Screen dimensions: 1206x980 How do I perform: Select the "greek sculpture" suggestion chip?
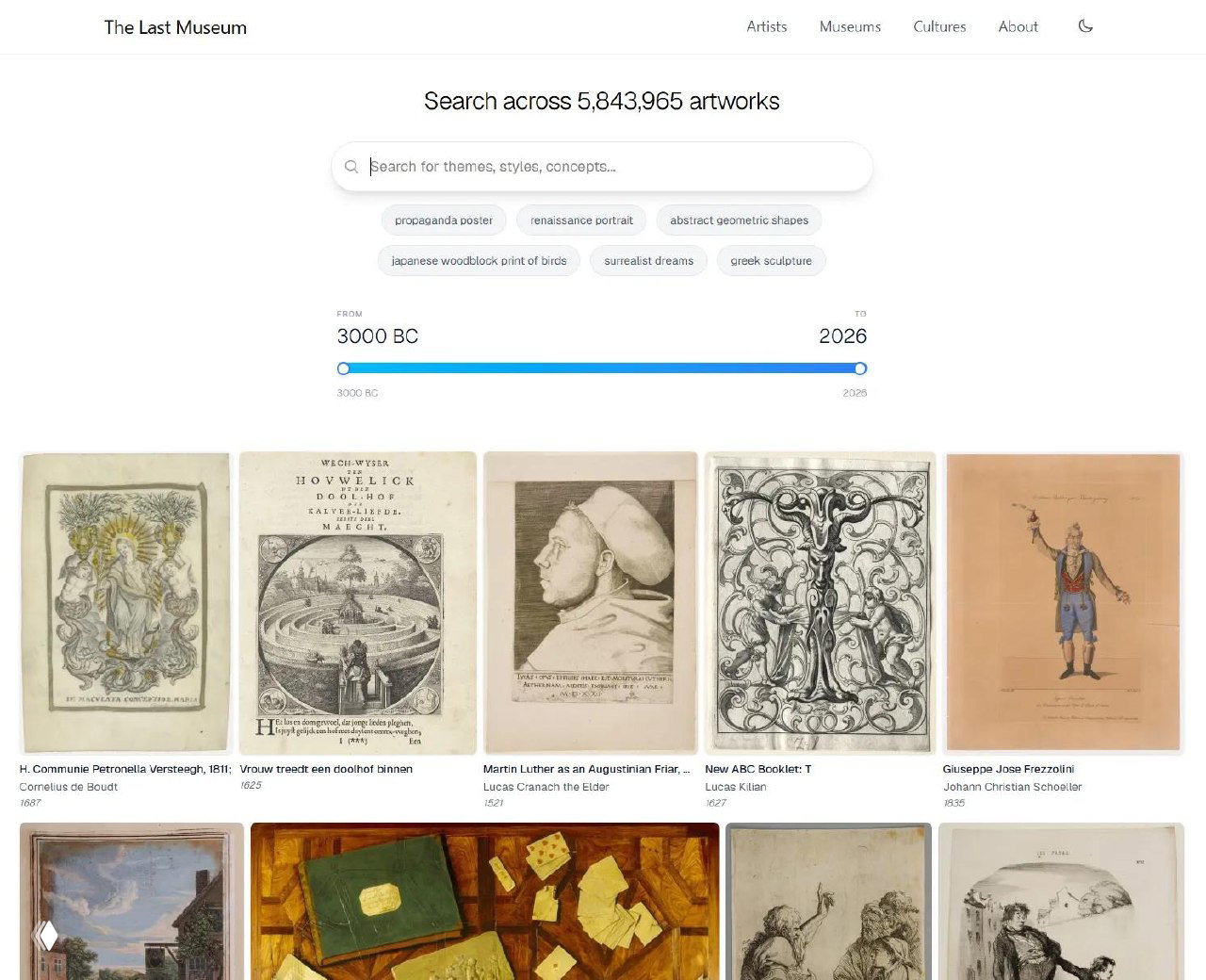771,261
